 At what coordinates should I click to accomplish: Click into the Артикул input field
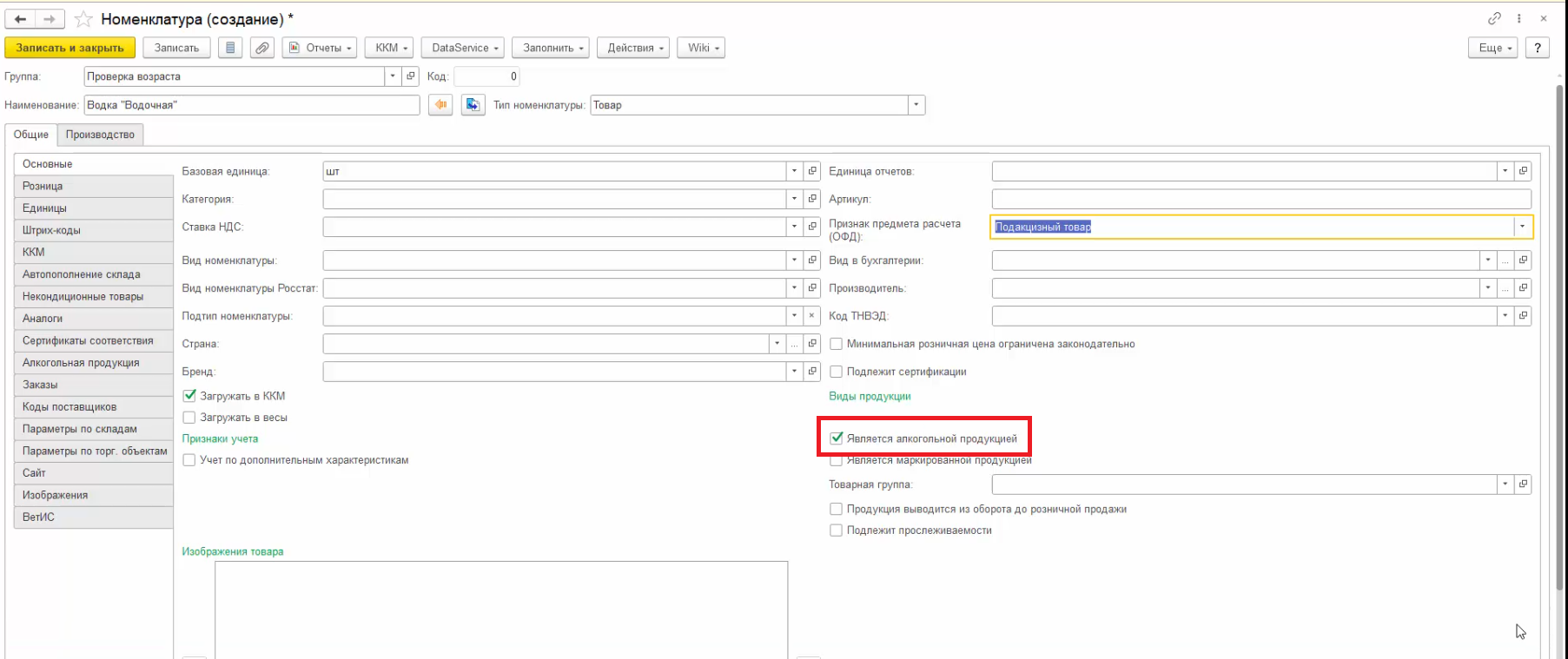tap(1260, 199)
